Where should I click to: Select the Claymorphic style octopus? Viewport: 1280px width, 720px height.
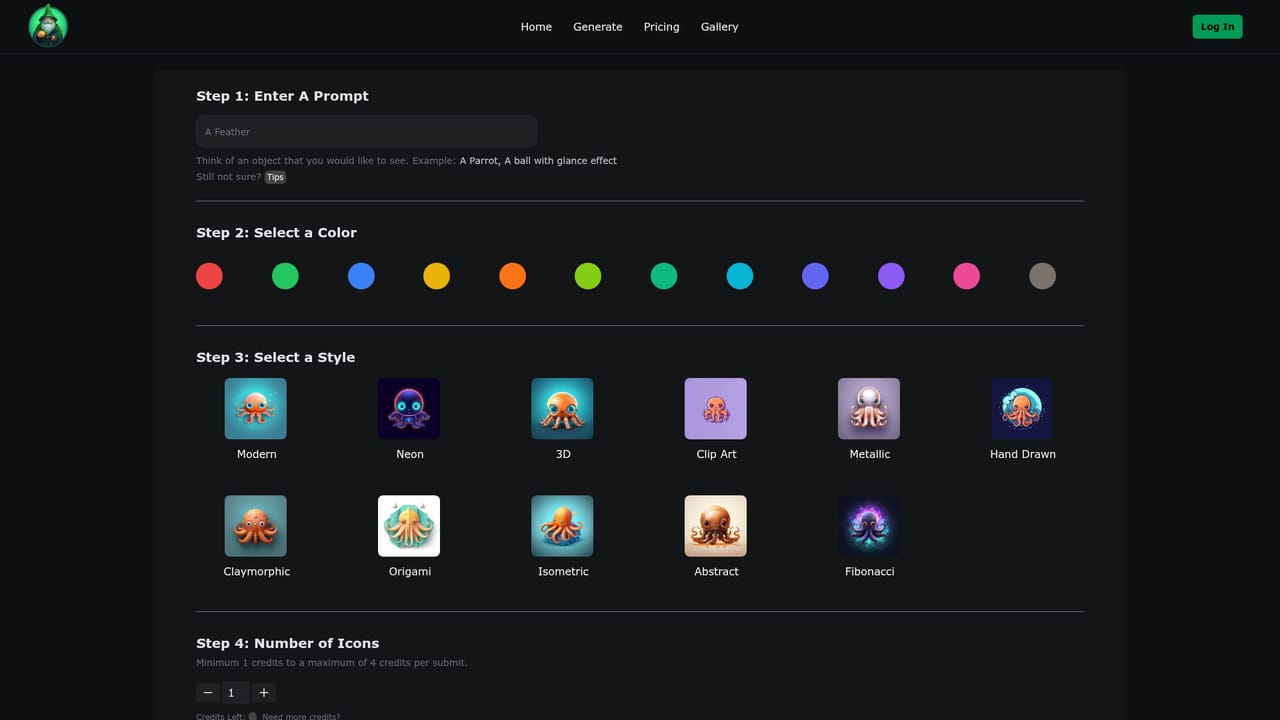(256, 526)
